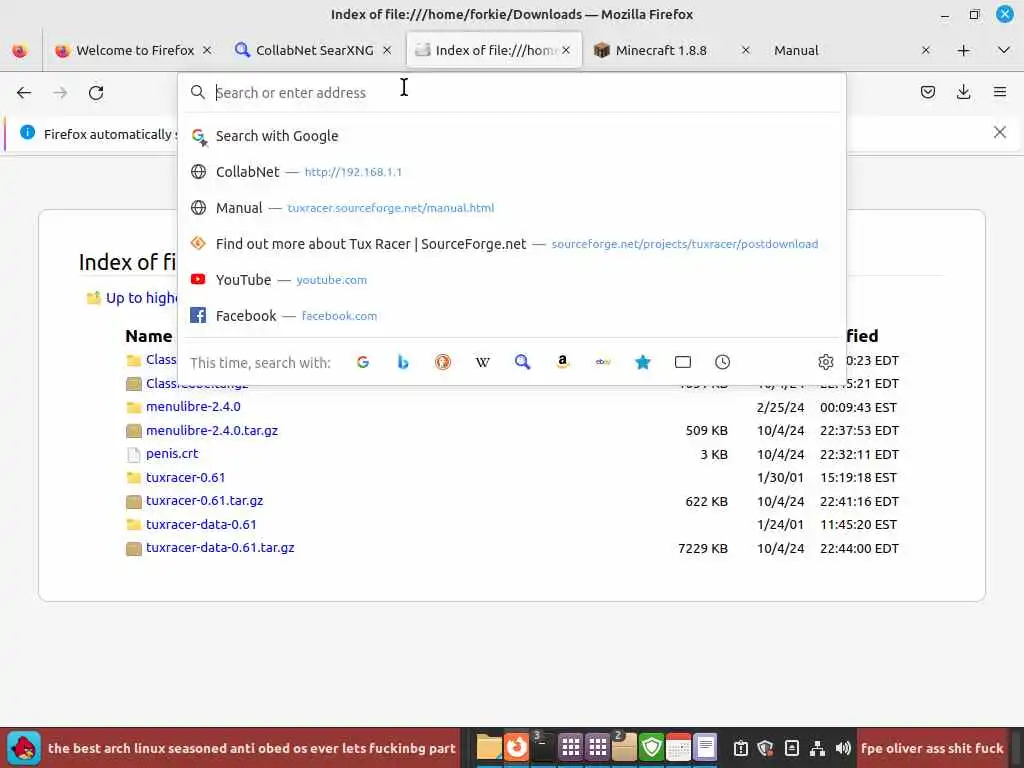Select the Index of file:///home tab
The height and width of the screenshot is (768, 1024).
pos(494,50)
